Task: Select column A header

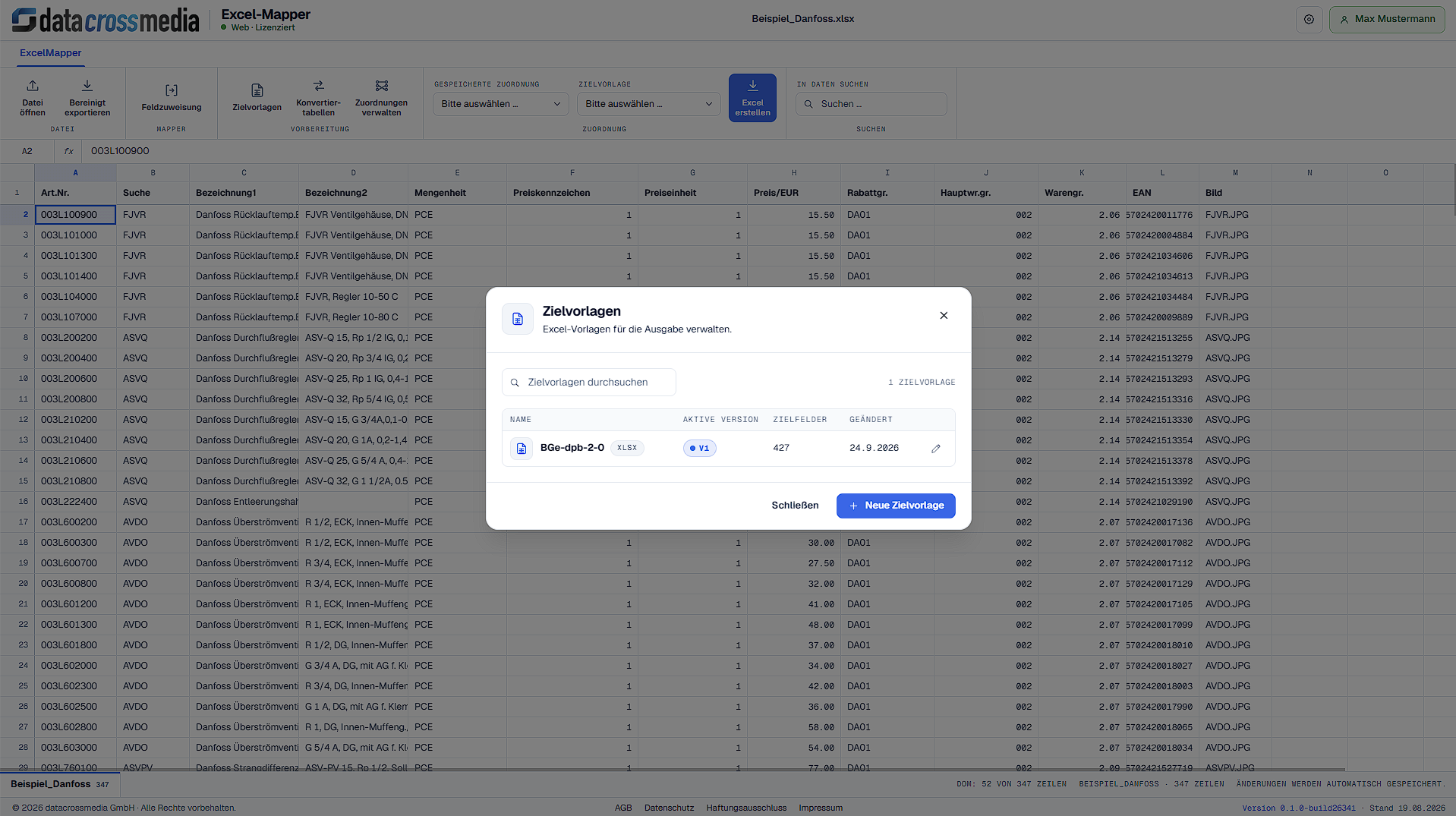Action: 75,173
